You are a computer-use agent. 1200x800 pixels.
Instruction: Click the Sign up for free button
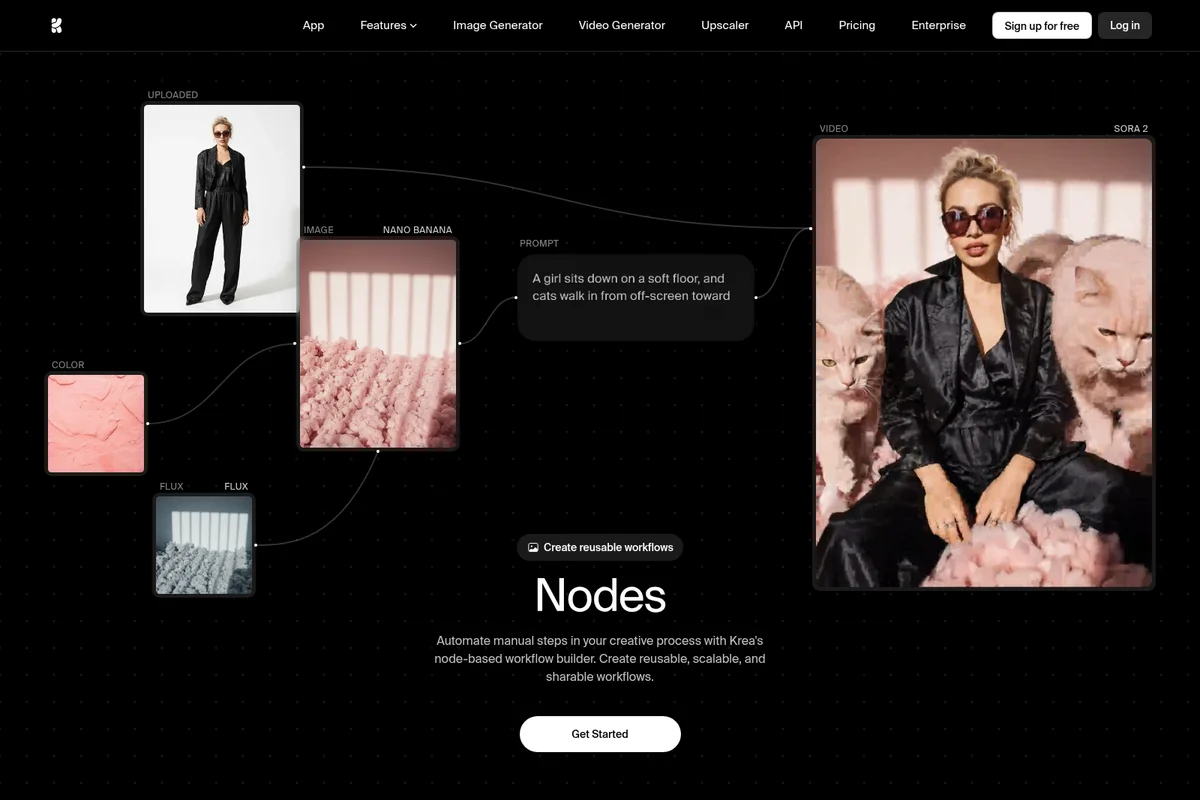(1041, 25)
